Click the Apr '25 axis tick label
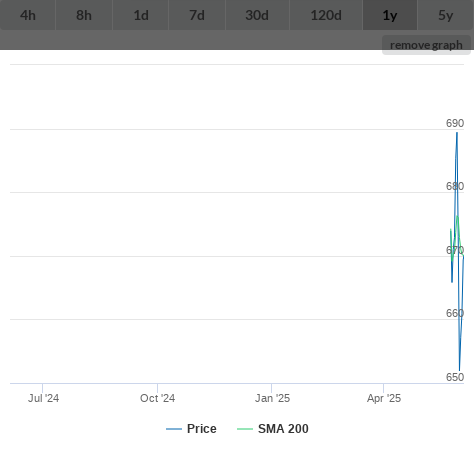 384,398
